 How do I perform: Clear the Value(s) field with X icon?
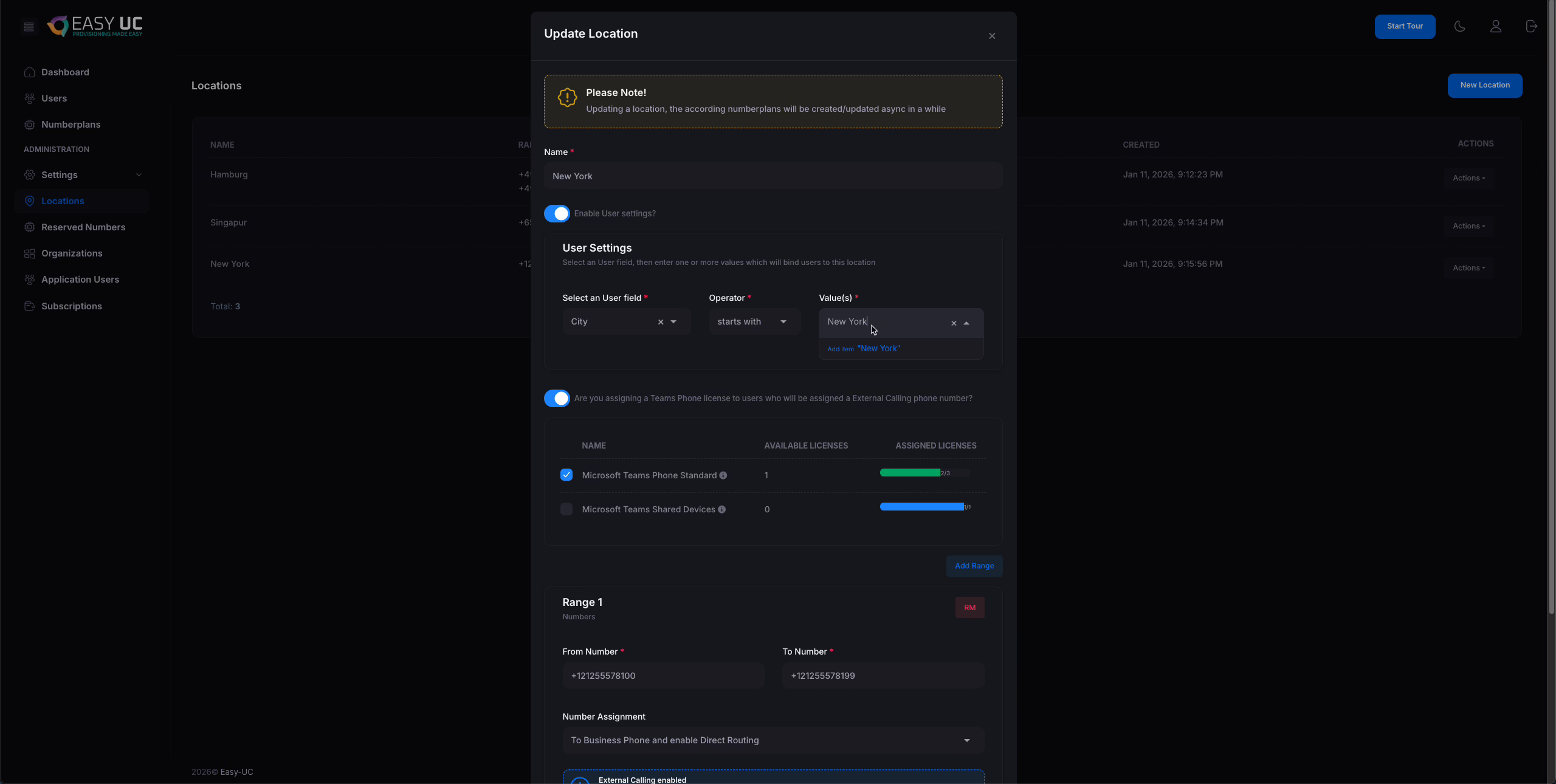(x=954, y=323)
